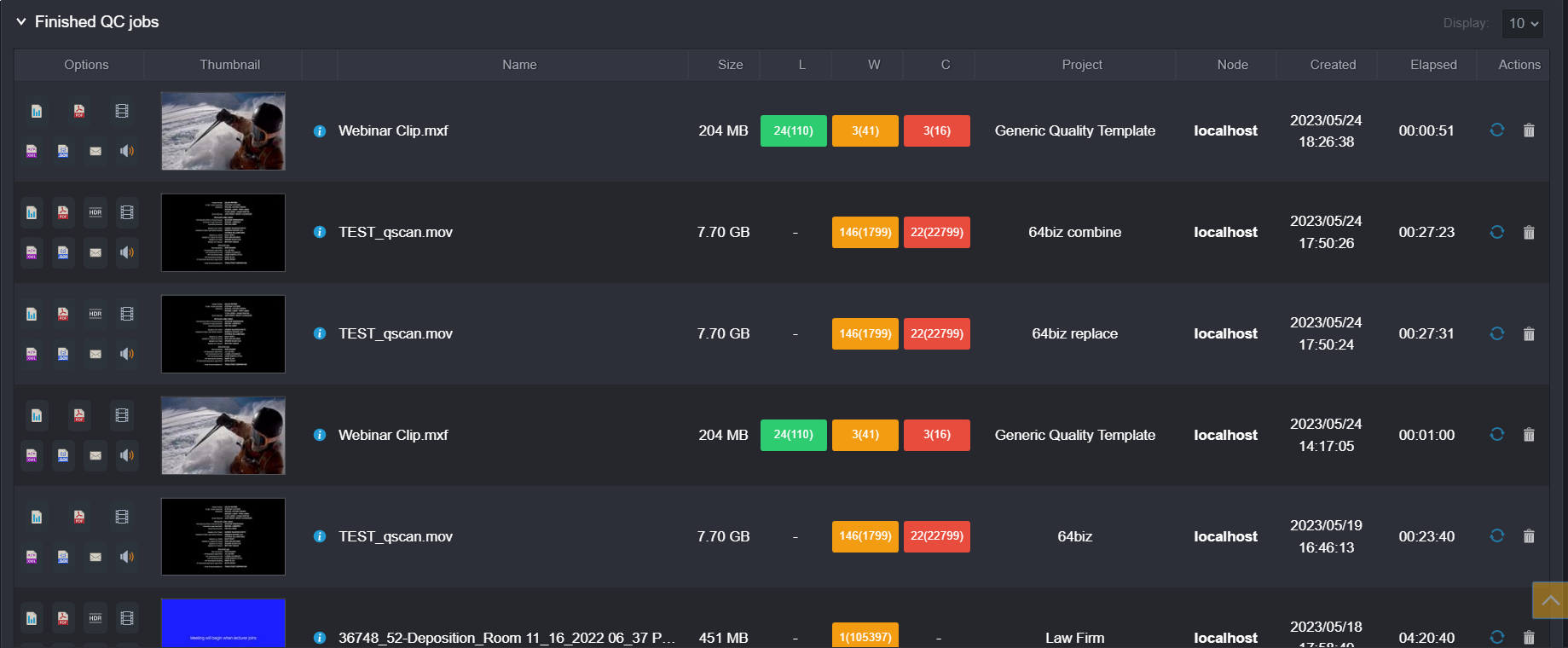This screenshot has height=648, width=1568.
Task: Download PDF report for 64biz replace job
Action: [63, 314]
